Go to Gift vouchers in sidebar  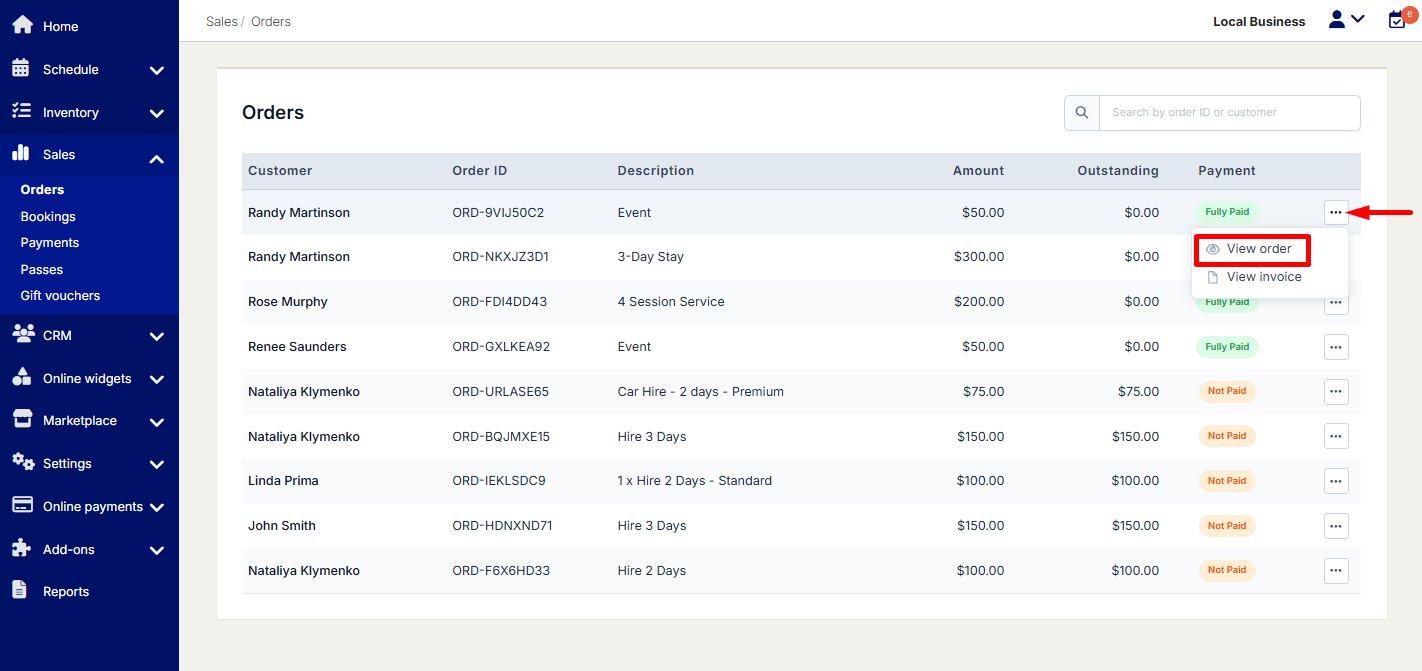tap(60, 296)
